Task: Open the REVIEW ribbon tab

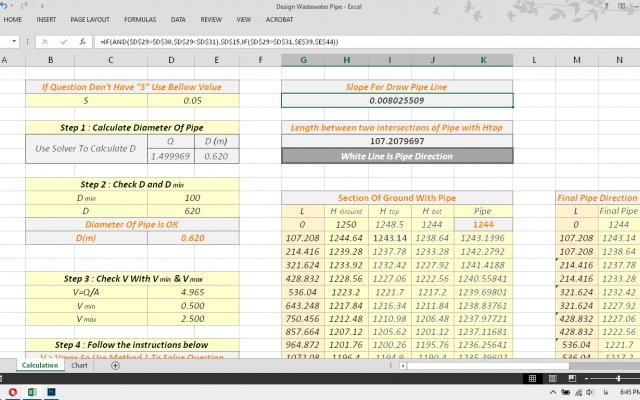Action: click(211, 19)
